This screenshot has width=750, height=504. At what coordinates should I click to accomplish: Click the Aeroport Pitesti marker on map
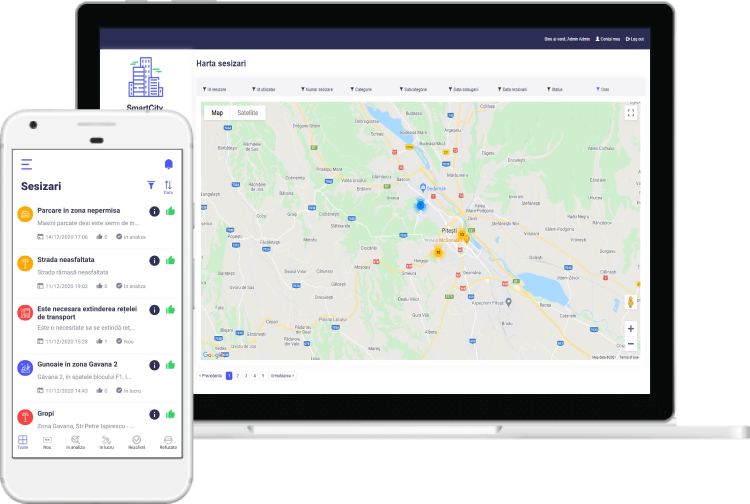508,302
